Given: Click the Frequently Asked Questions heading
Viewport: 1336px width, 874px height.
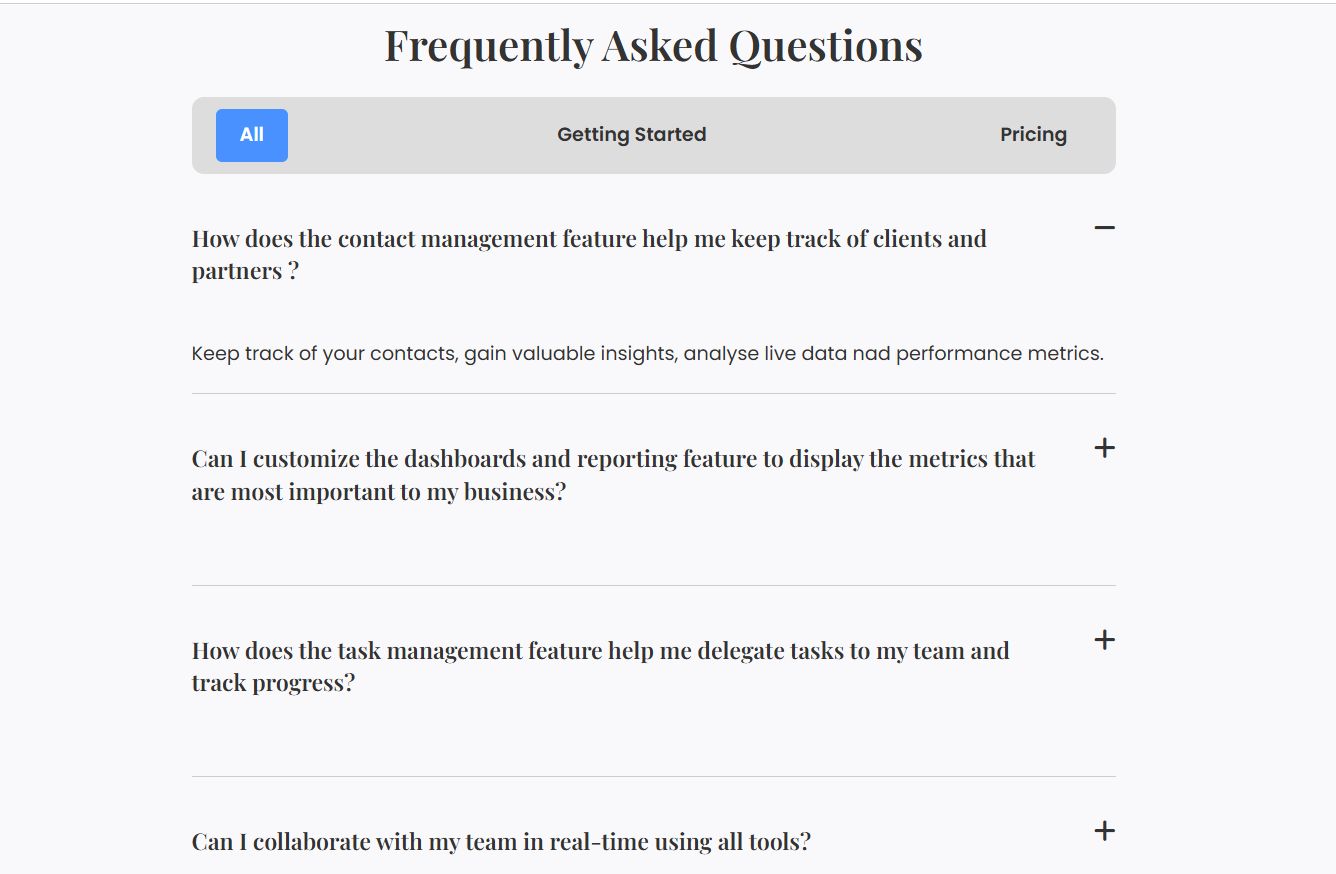Looking at the screenshot, I should point(653,46).
